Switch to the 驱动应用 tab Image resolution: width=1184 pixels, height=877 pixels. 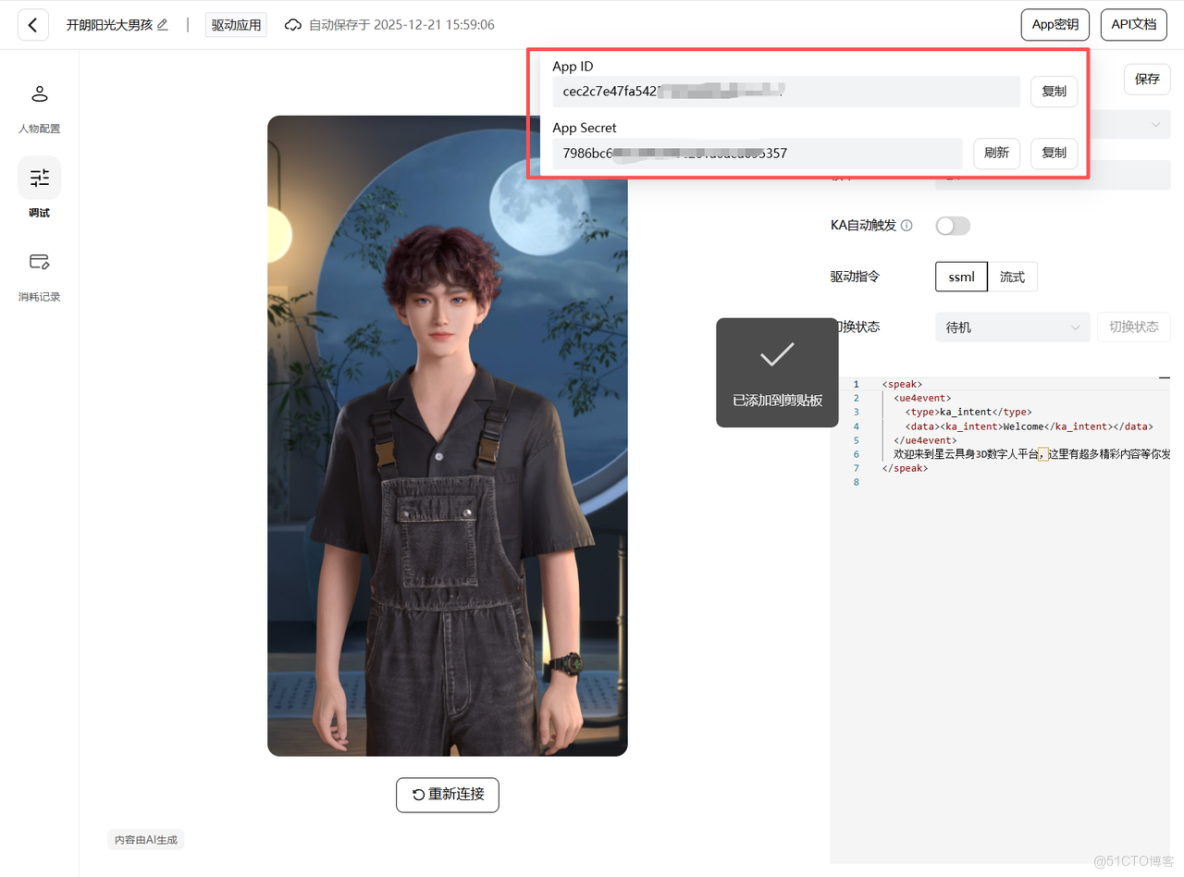click(x=235, y=24)
